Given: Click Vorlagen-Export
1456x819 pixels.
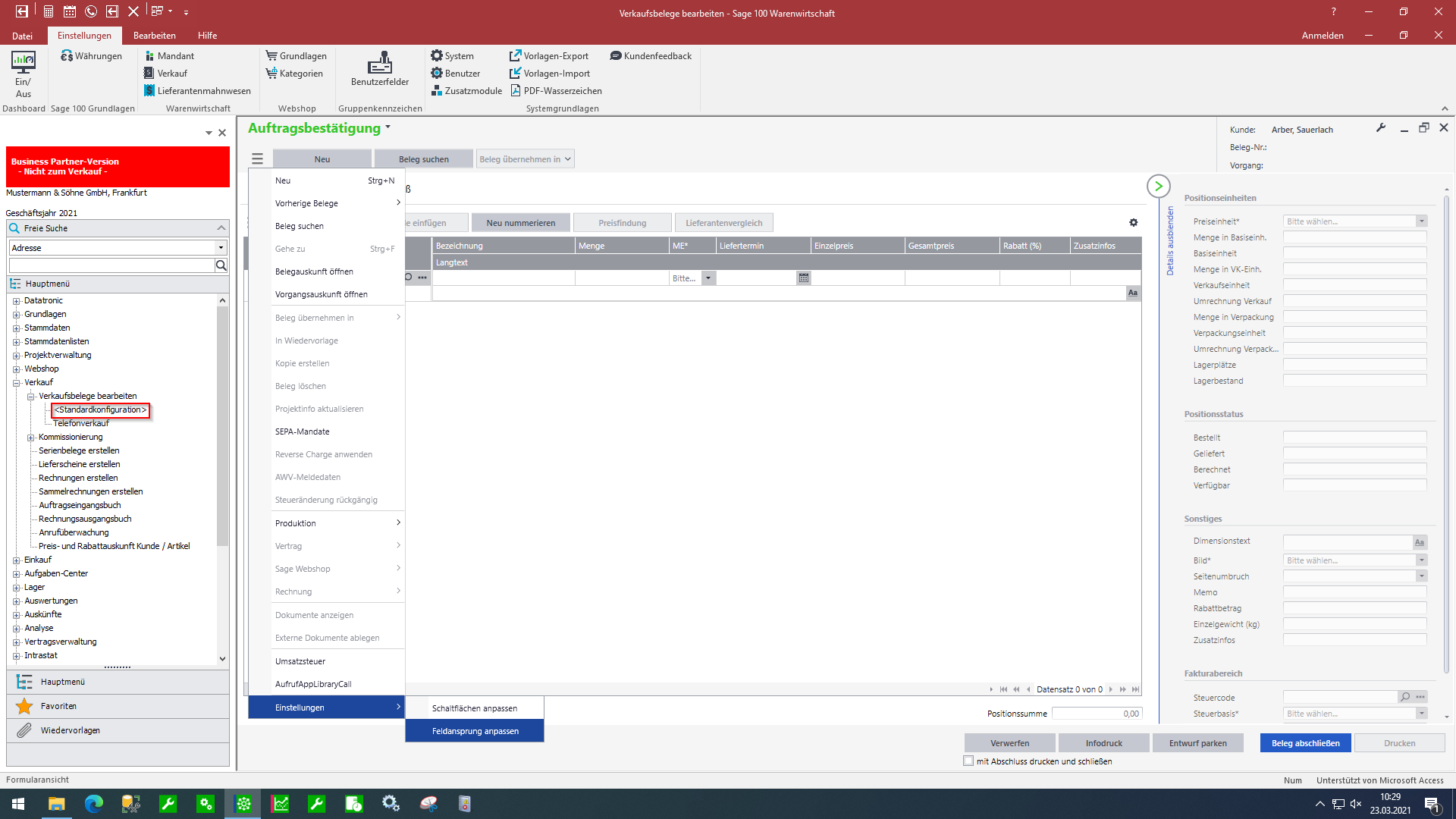Looking at the screenshot, I should [549, 56].
